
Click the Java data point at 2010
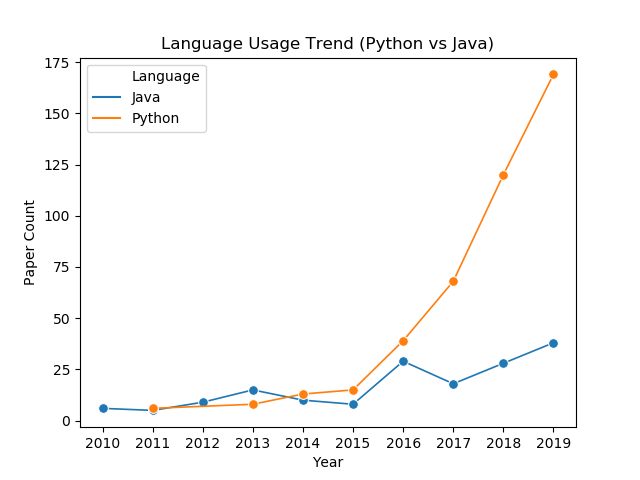pos(103,408)
